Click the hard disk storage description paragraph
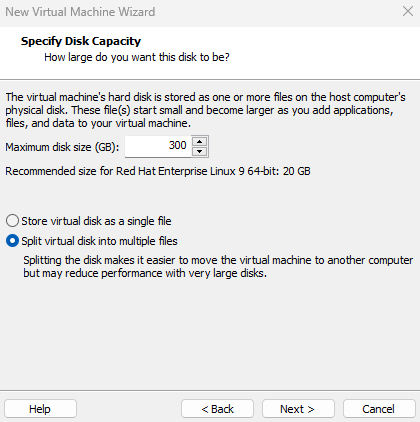Image resolution: width=420 pixels, height=422 pixels. (205, 110)
